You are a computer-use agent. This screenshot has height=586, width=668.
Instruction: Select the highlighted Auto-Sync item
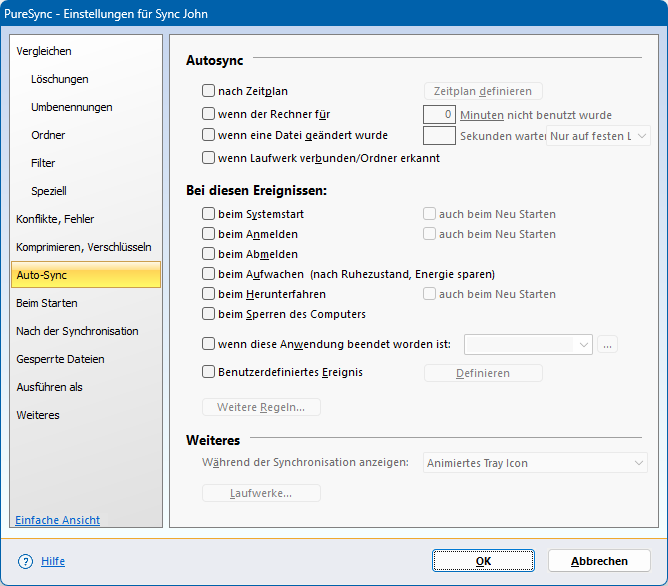tap(86, 275)
